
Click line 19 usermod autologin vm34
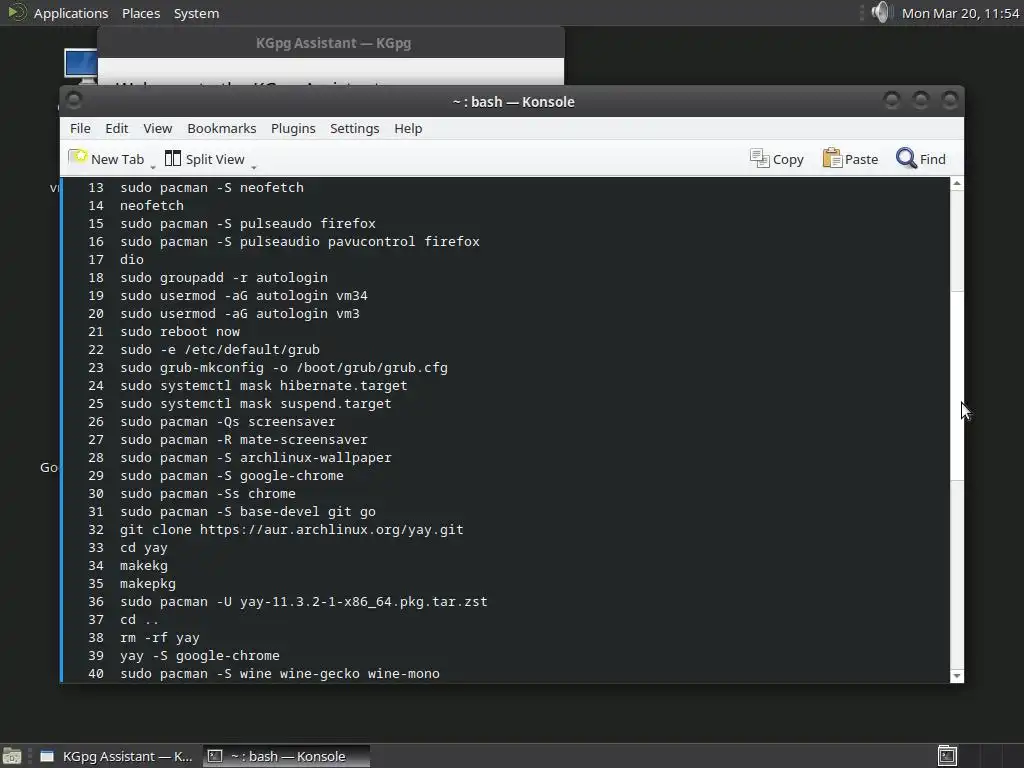244,296
